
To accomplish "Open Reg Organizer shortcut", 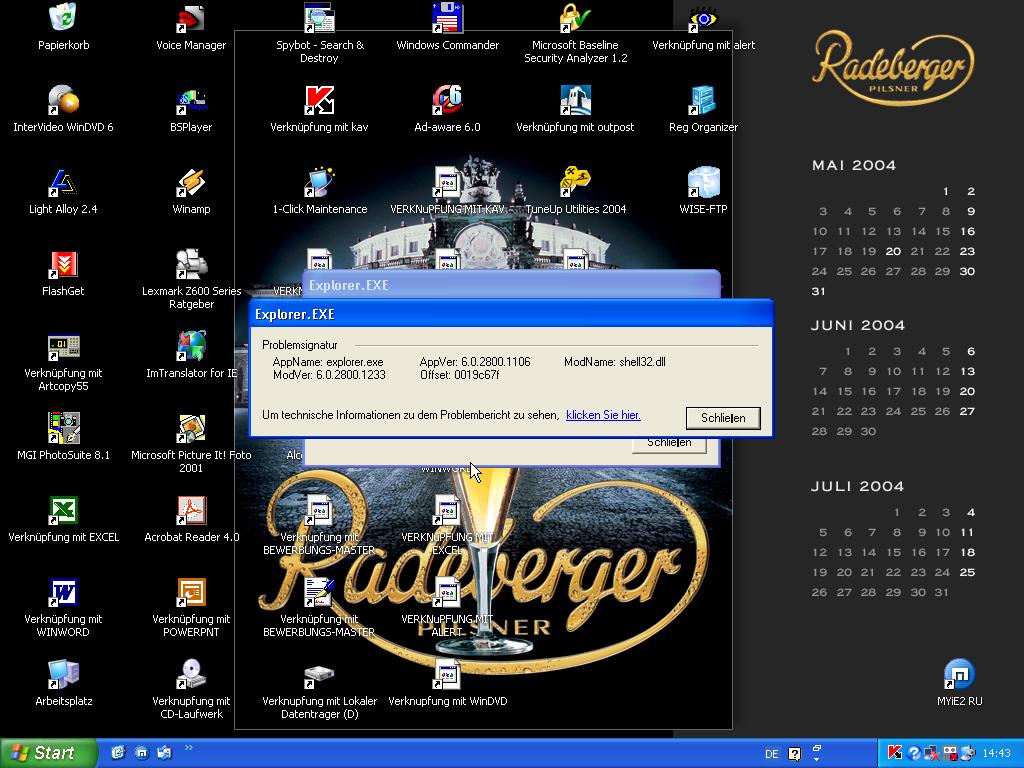I will 703,101.
